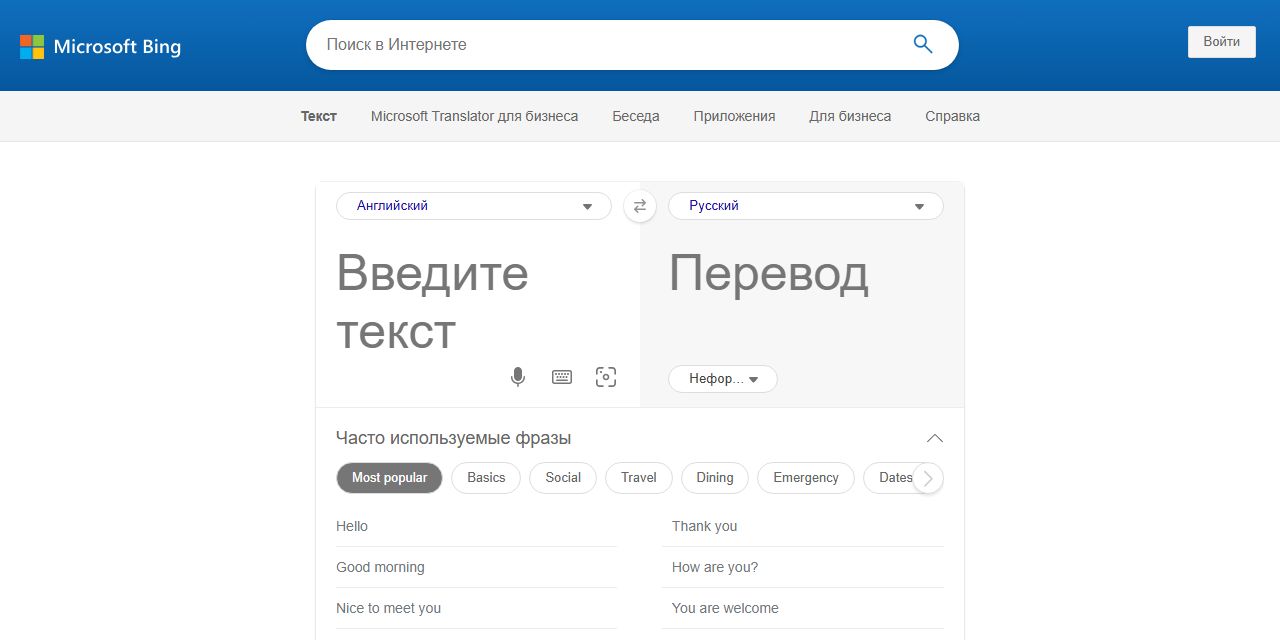Choose the phrase Thank you
1280x640 pixels.
[803, 526]
